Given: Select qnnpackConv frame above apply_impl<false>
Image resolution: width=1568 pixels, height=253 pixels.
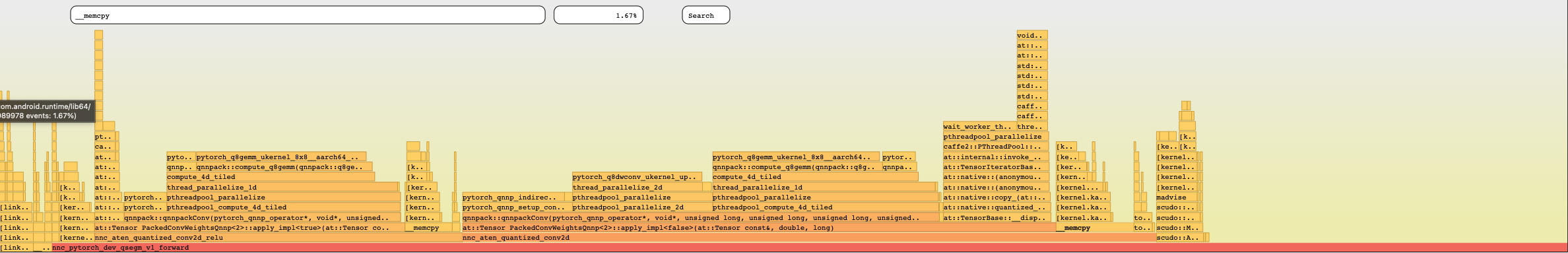Looking at the screenshot, I should pos(700,218).
